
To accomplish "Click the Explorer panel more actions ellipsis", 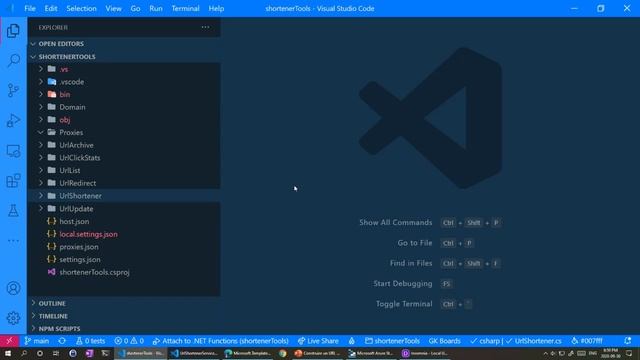I will (x=205, y=27).
